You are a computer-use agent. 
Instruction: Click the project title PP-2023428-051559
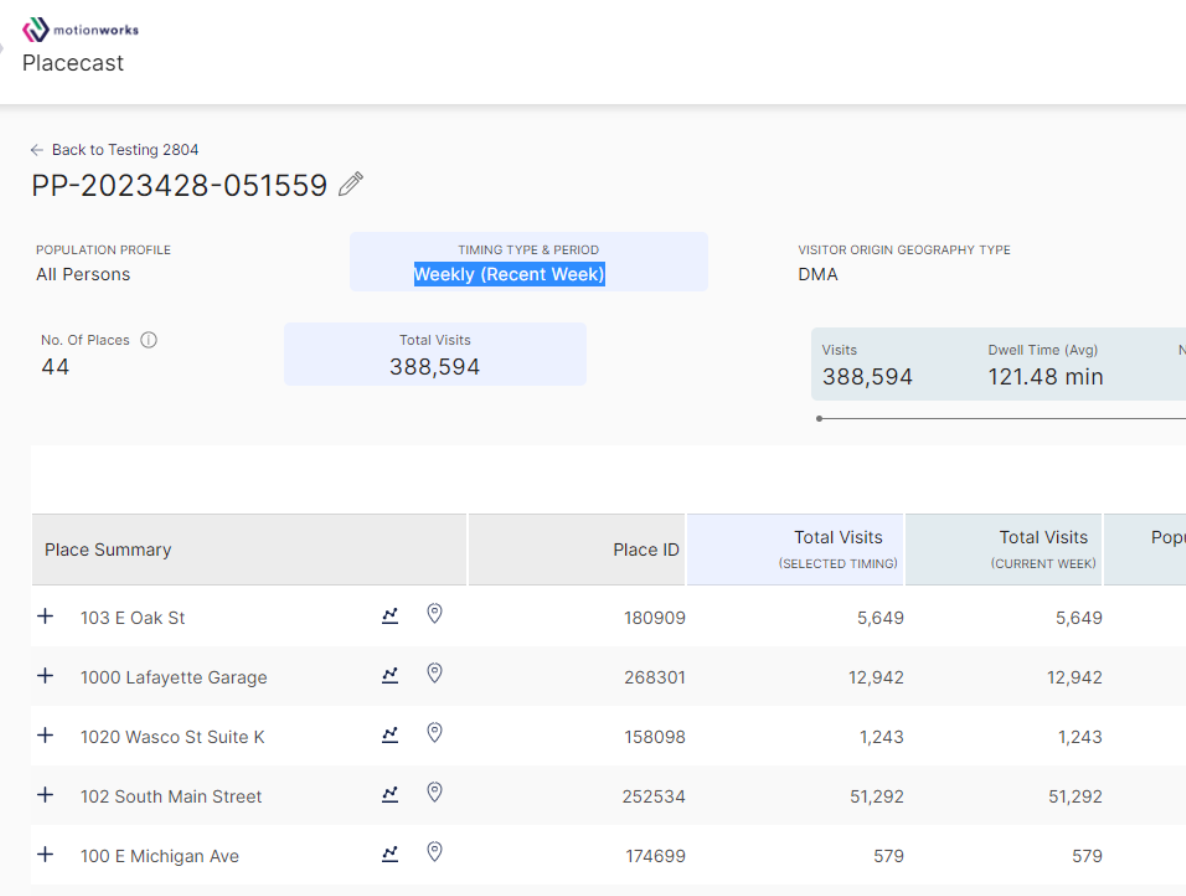[179, 185]
